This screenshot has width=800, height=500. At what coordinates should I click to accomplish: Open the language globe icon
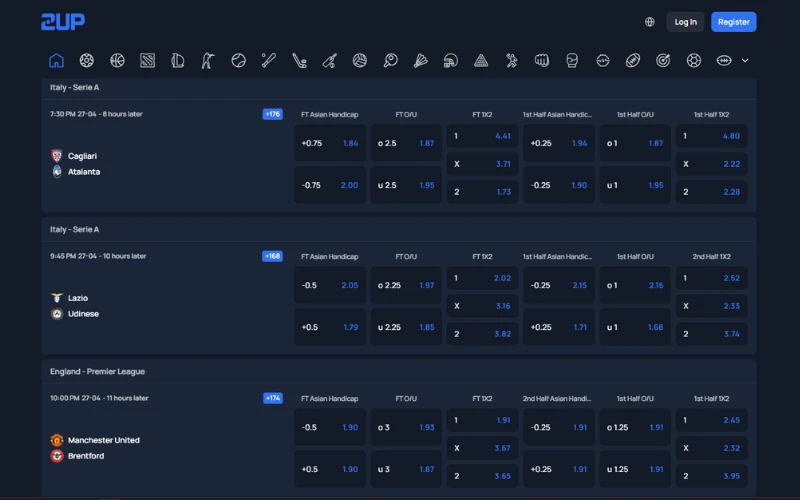[x=649, y=22]
